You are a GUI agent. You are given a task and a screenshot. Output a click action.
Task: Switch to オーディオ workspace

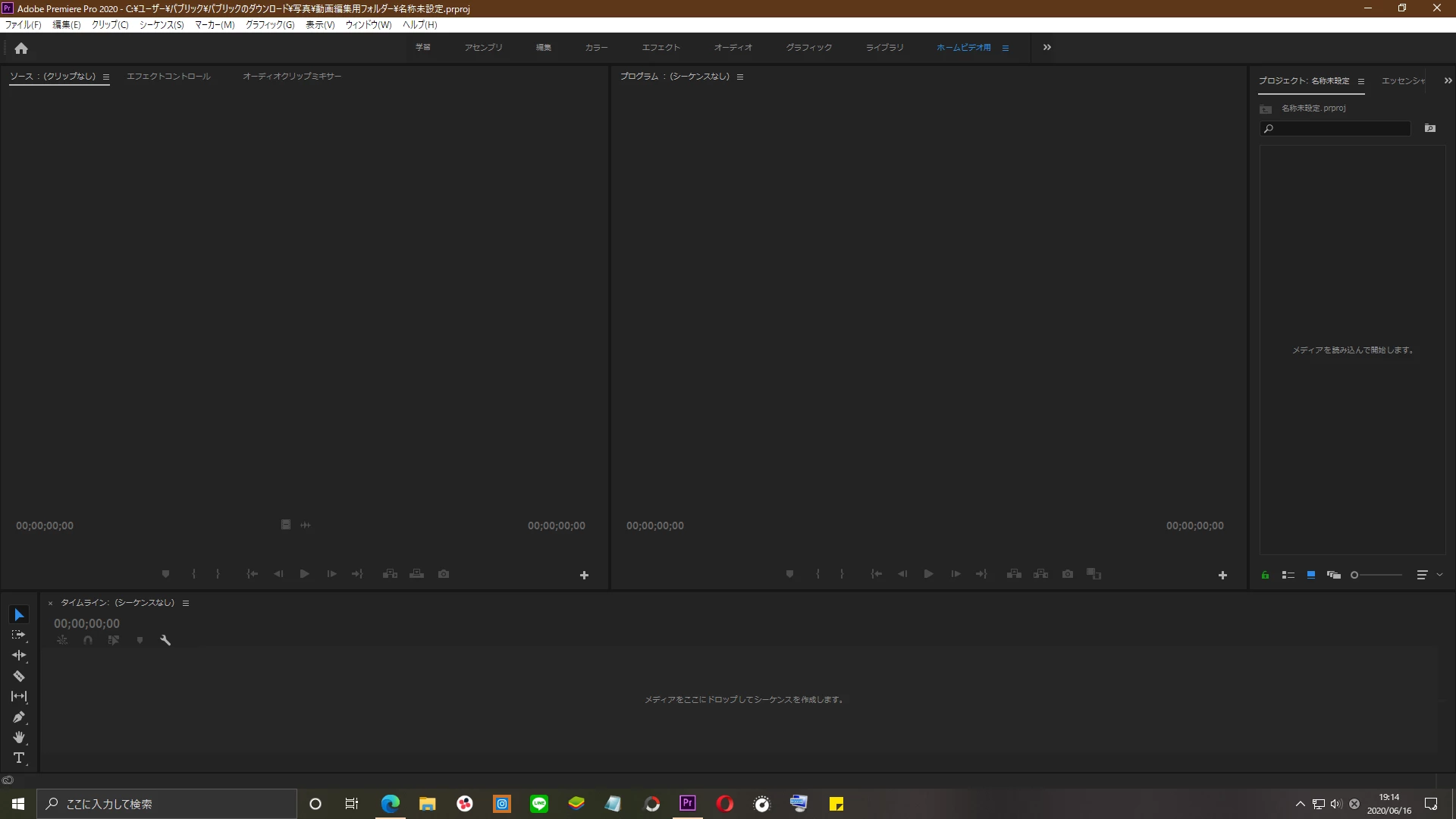(733, 48)
